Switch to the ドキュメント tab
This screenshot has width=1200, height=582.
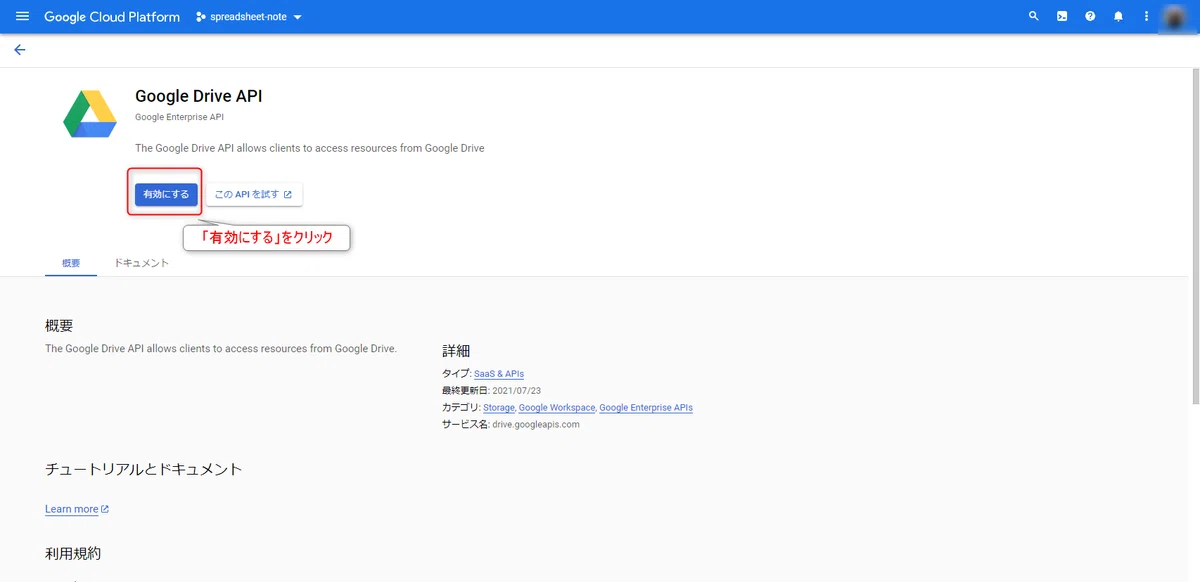pyautogui.click(x=141, y=263)
